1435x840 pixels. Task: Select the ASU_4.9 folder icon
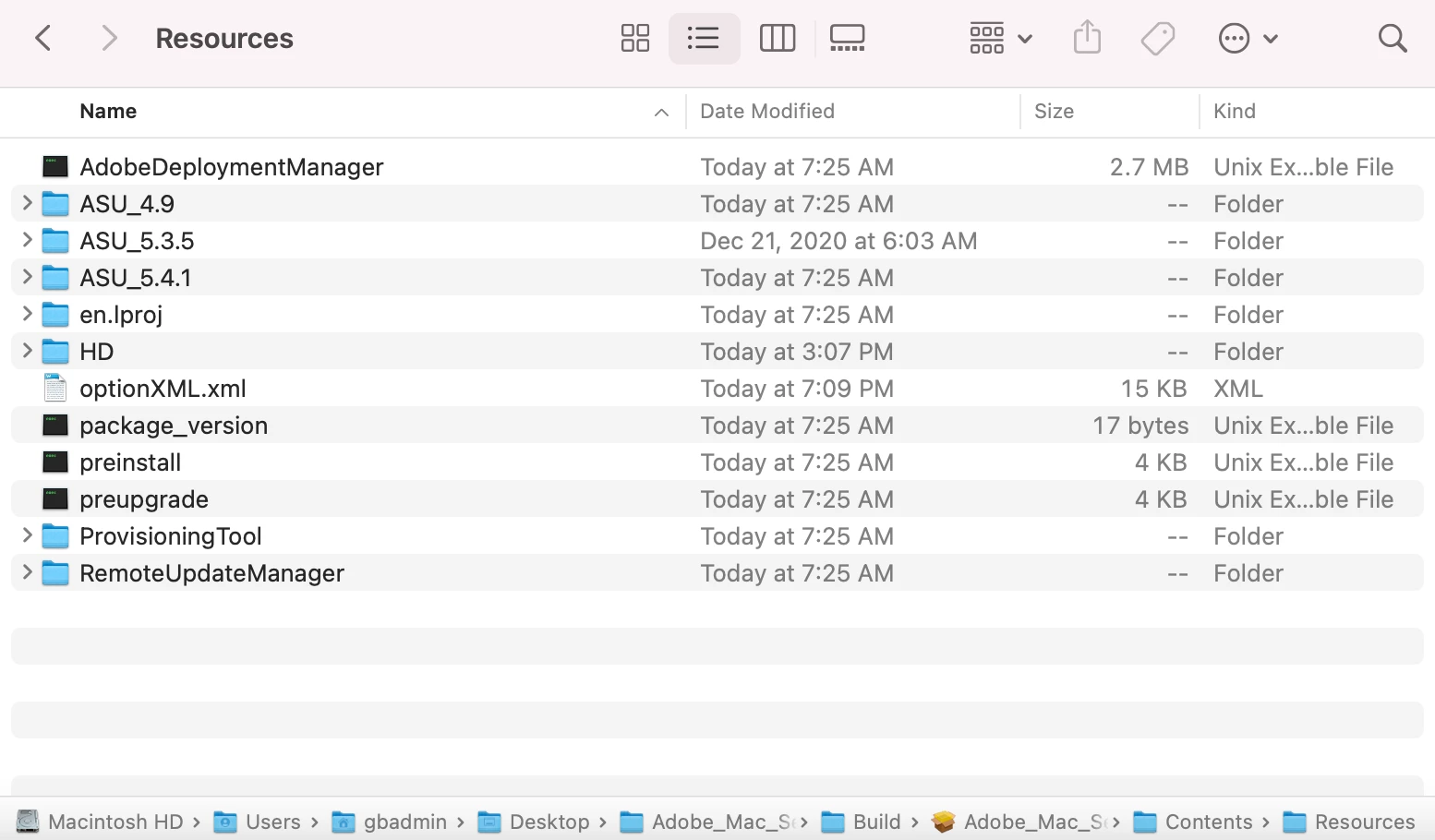[55, 203]
